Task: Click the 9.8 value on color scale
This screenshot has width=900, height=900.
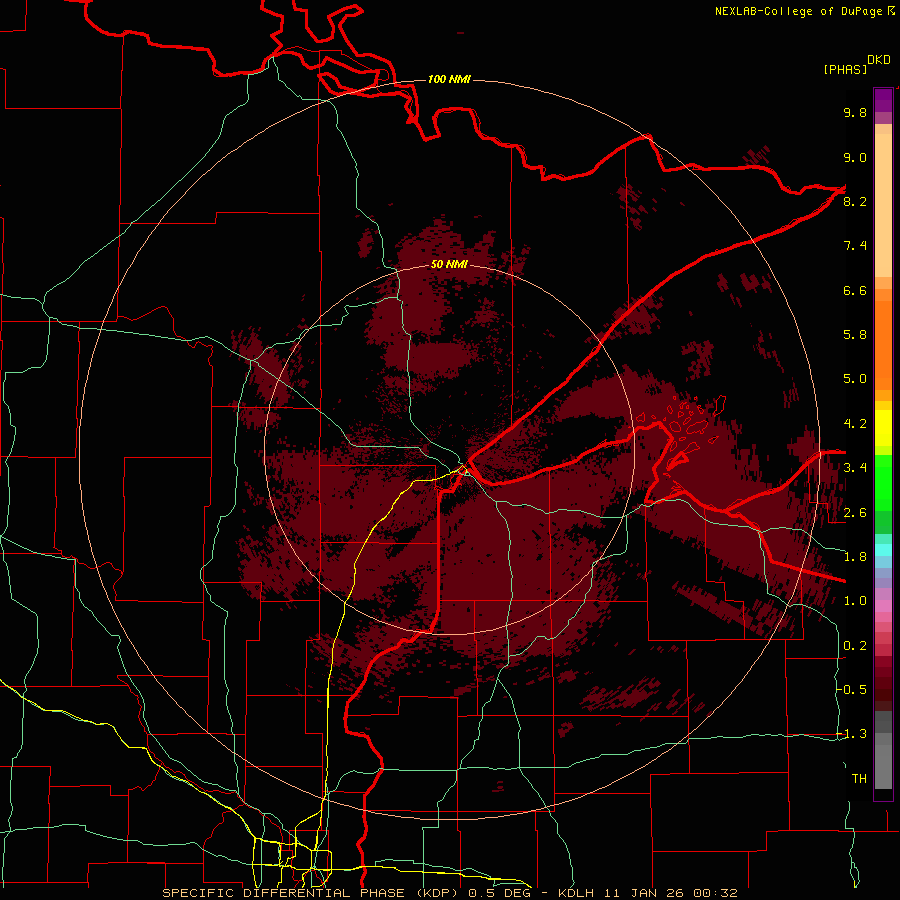Action: tap(855, 112)
